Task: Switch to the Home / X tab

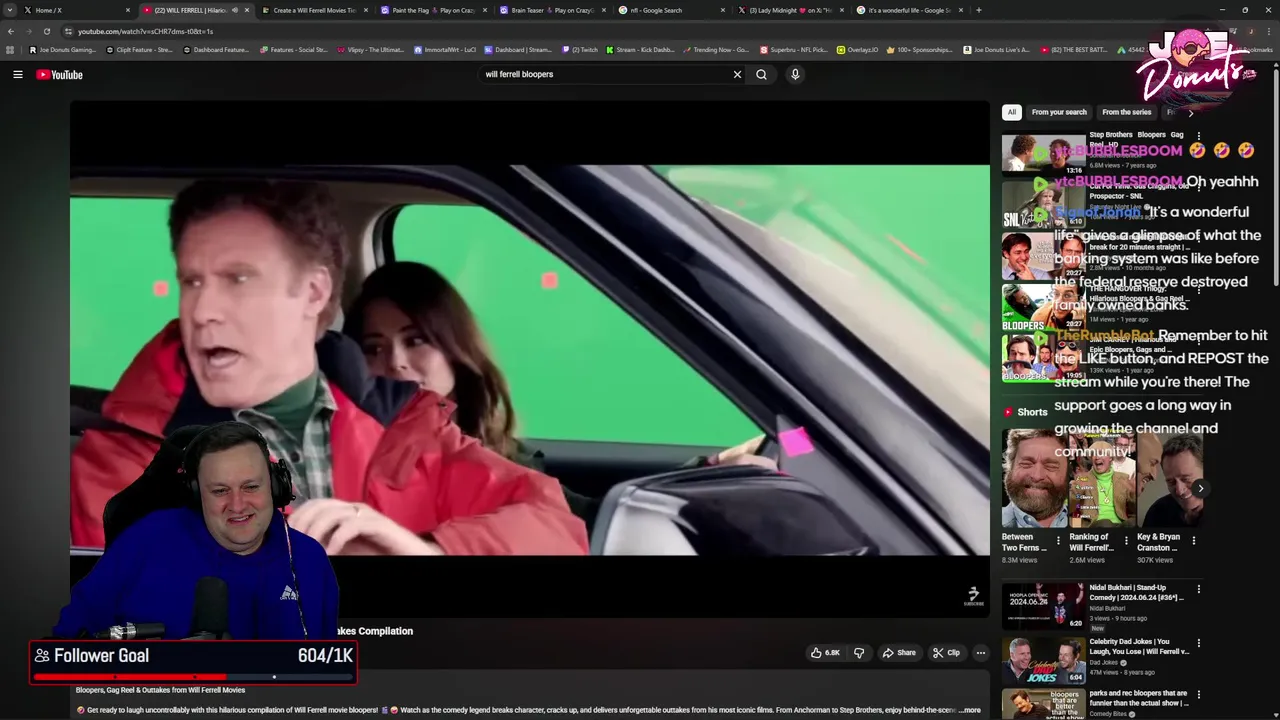Action: pos(78,10)
